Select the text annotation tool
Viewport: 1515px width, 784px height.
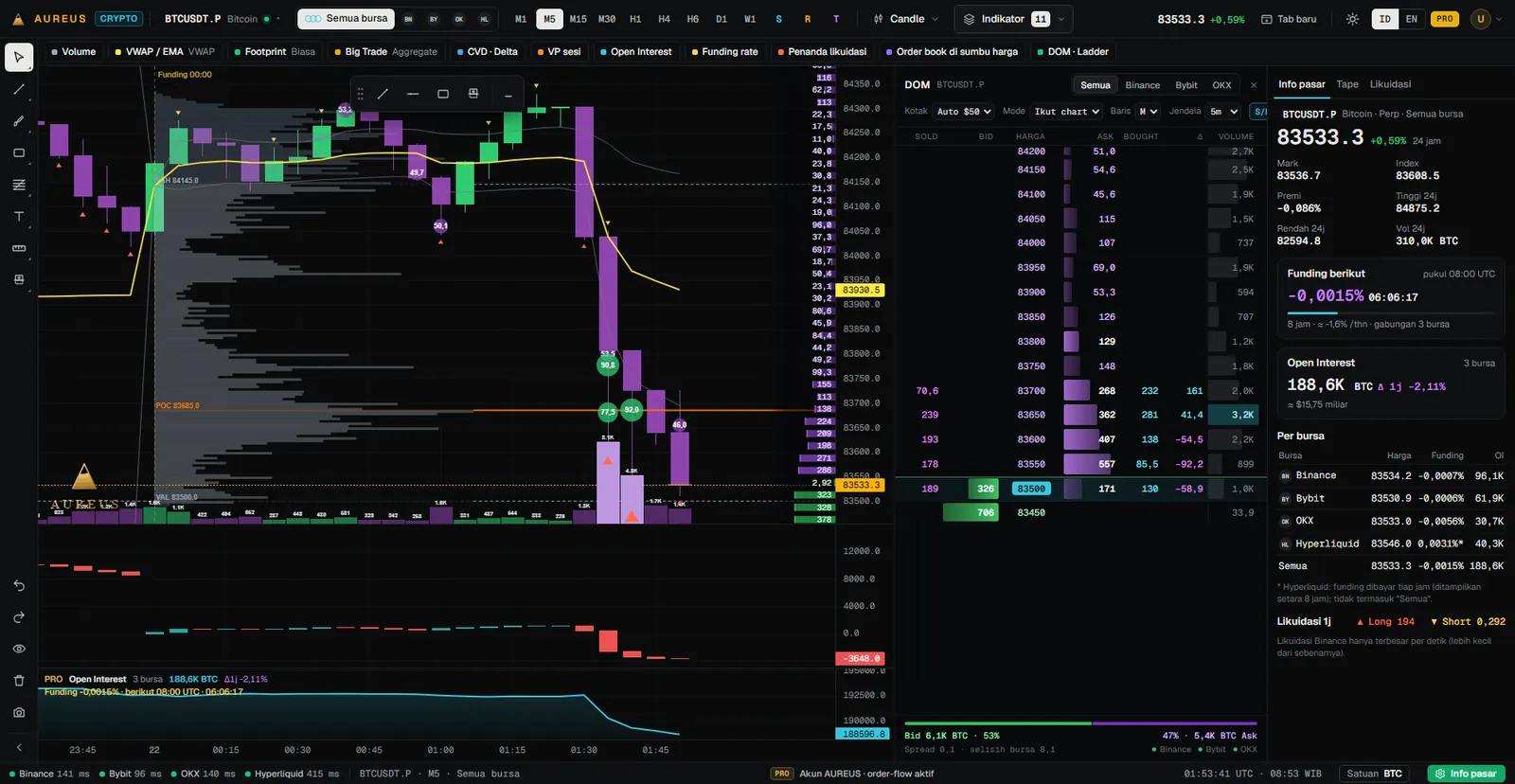pos(19,217)
